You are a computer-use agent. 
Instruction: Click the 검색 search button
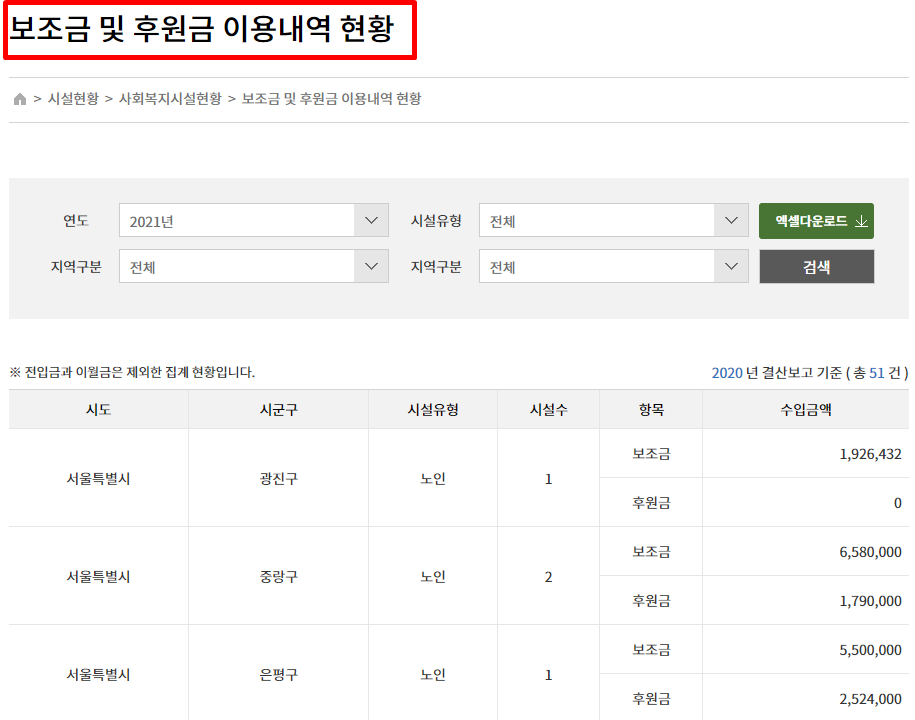[816, 267]
